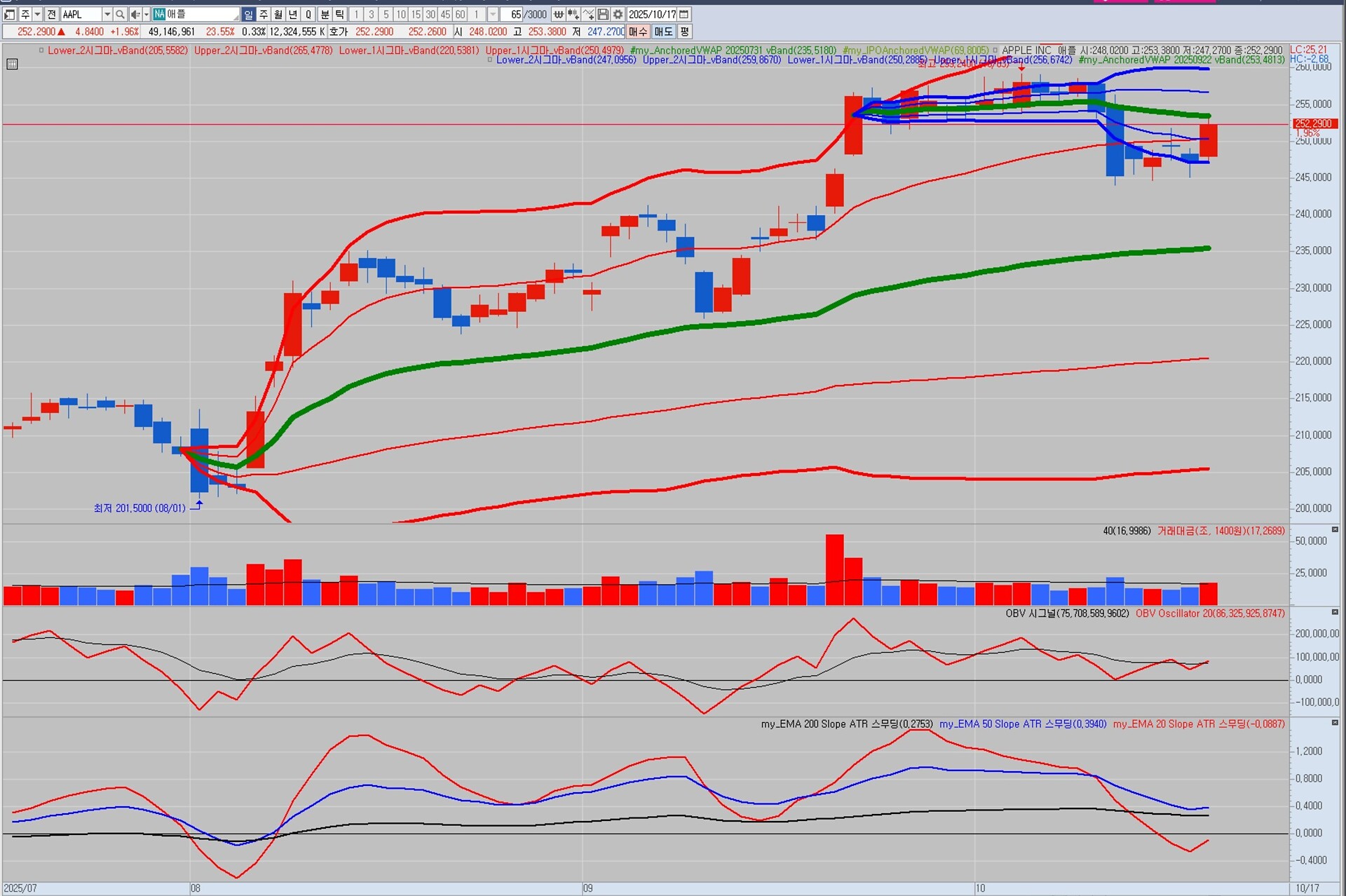Expand the minute interval dropdown arrow

(493, 14)
